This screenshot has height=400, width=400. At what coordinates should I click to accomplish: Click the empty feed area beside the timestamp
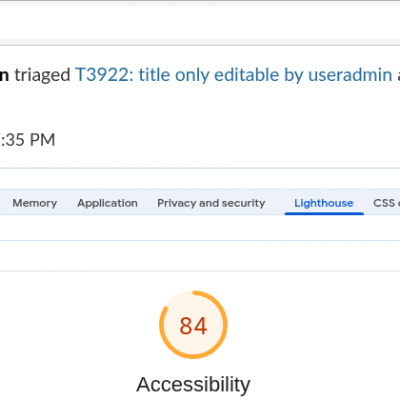[227, 140]
